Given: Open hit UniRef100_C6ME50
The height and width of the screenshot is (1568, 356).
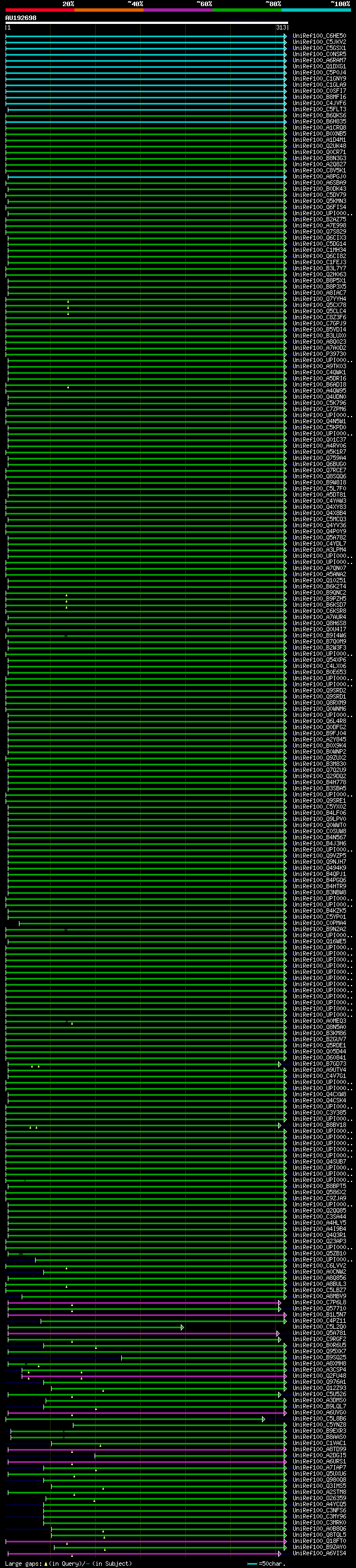Looking at the screenshot, I should [x=319, y=36].
